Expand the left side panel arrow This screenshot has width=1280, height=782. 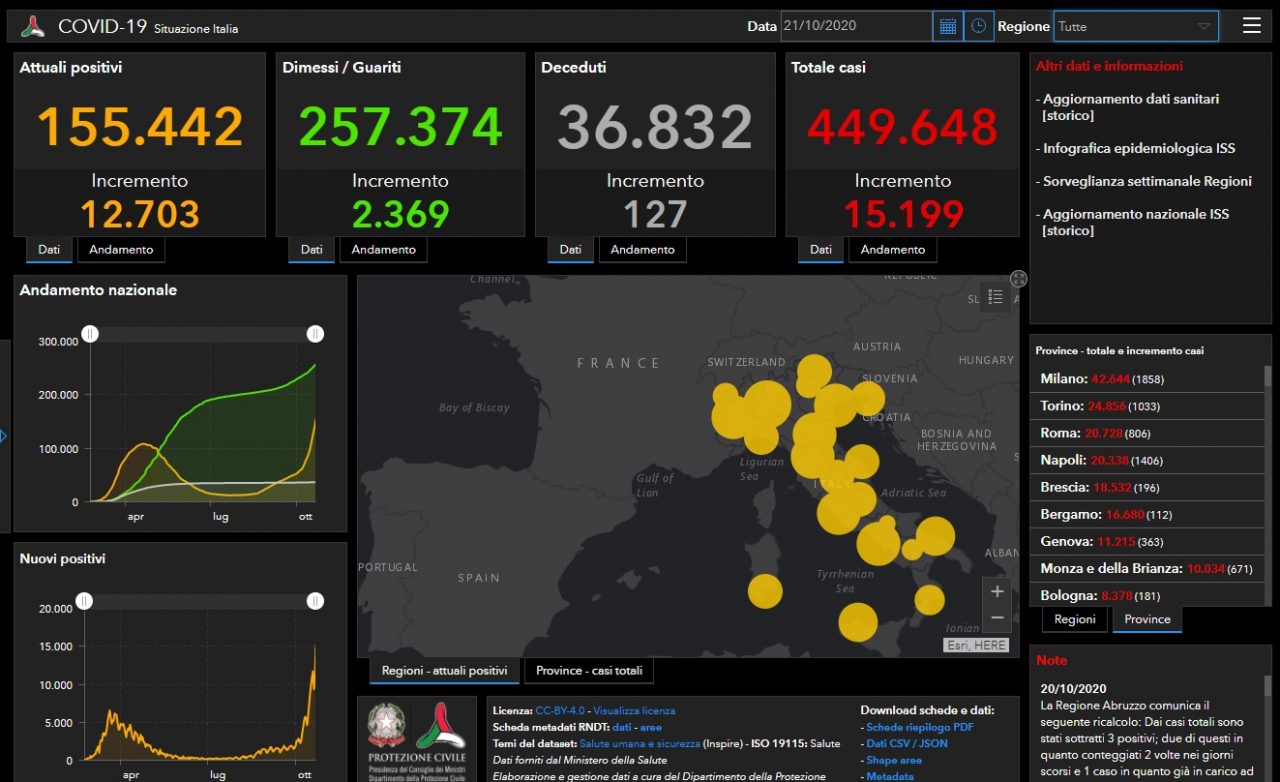pyautogui.click(x=4, y=436)
